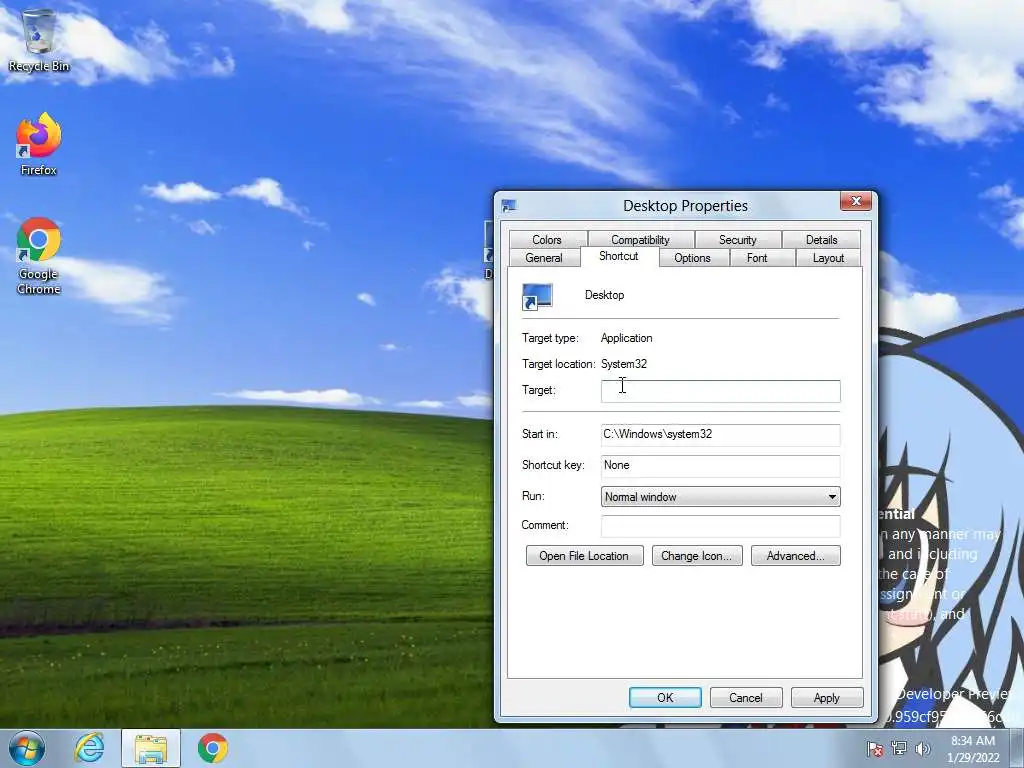Click the Start in field
The width and height of the screenshot is (1024, 768).
(720, 434)
